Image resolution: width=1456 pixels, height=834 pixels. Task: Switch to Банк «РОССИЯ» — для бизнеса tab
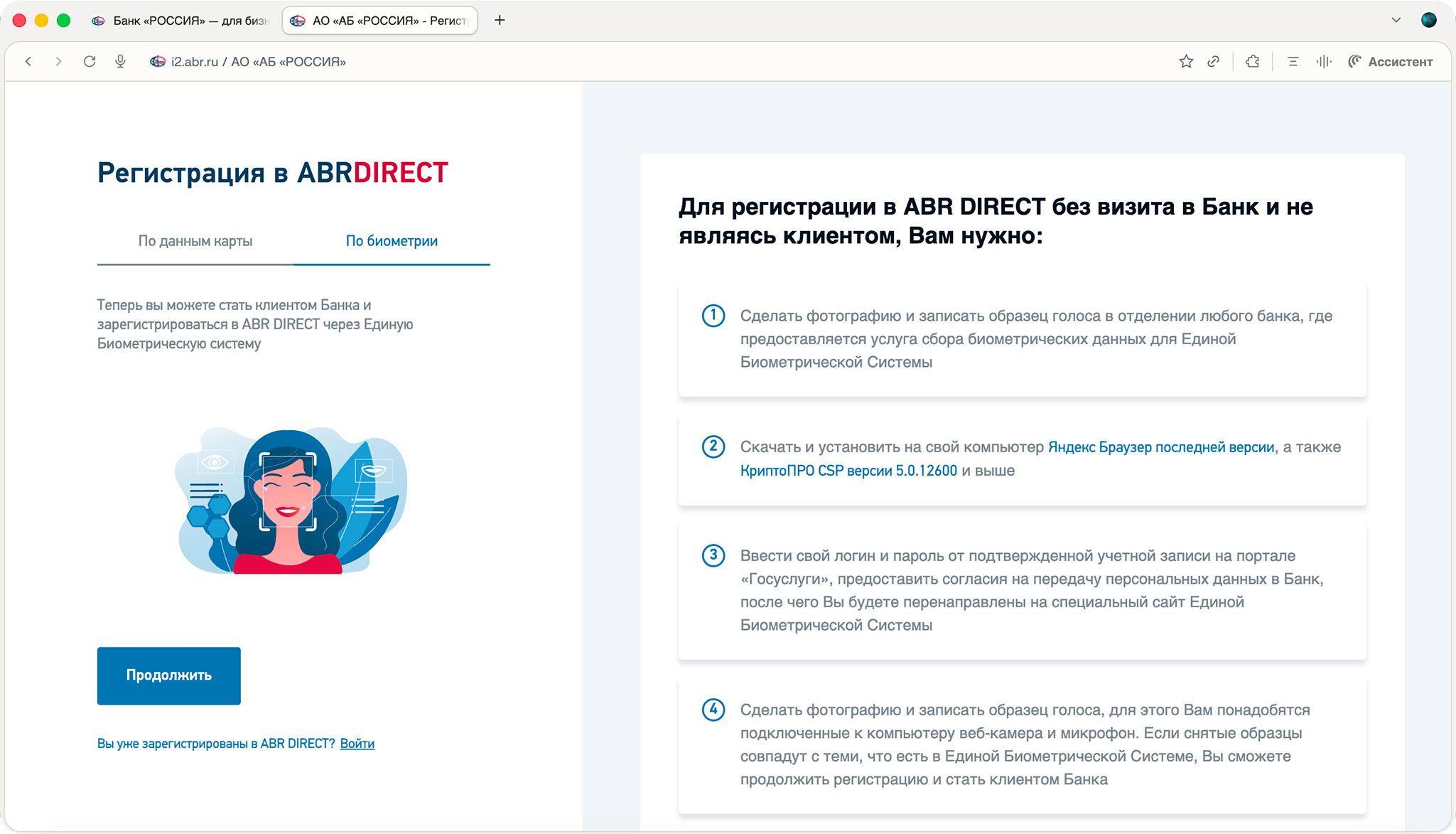coord(182,21)
